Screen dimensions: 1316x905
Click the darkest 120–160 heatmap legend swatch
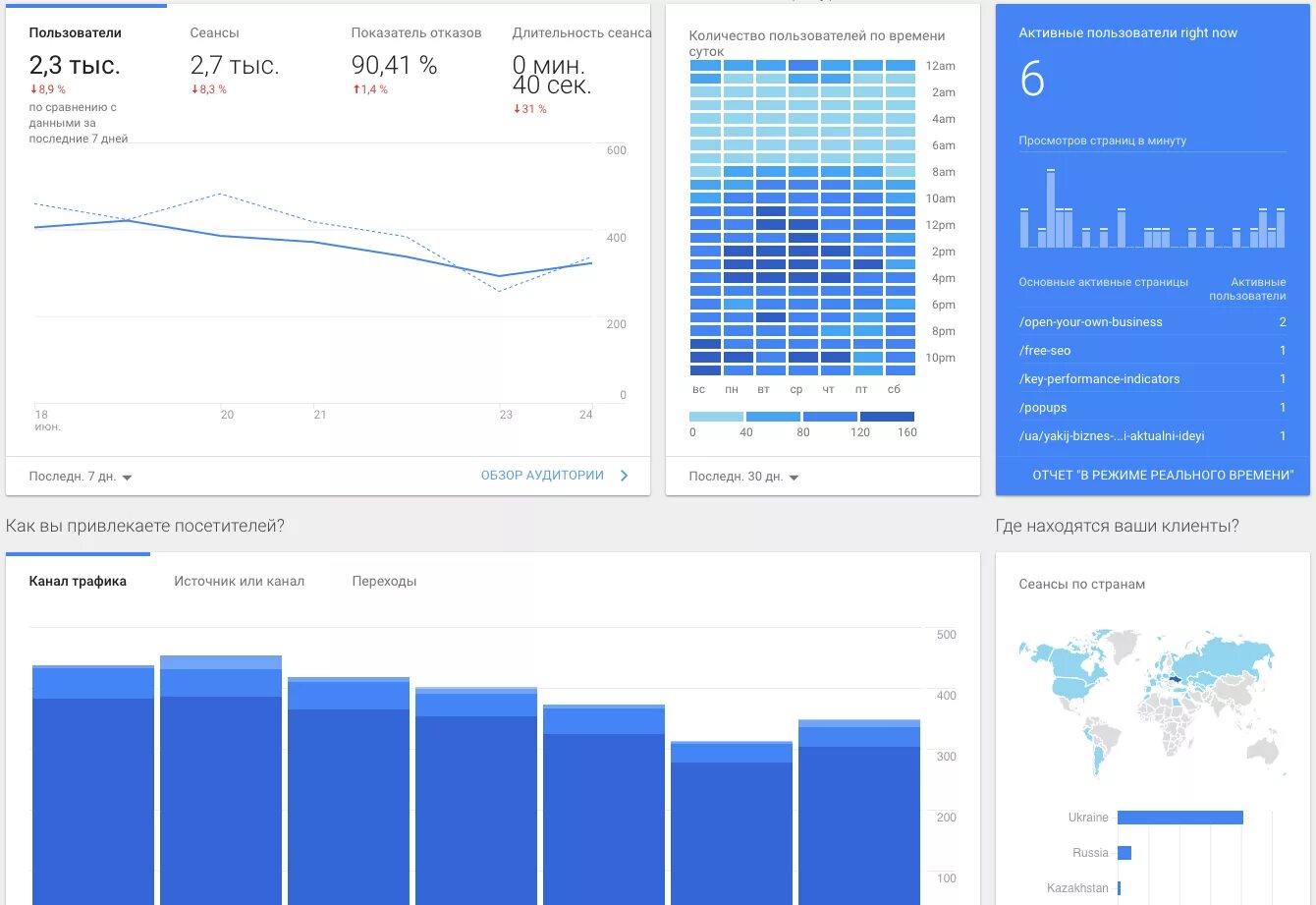point(887,417)
